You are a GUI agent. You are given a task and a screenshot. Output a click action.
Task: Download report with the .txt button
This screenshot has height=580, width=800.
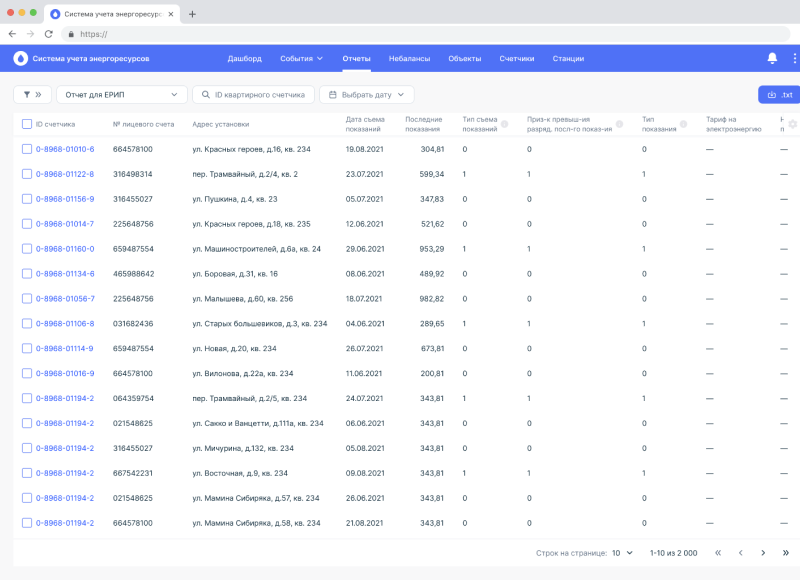(x=779, y=95)
